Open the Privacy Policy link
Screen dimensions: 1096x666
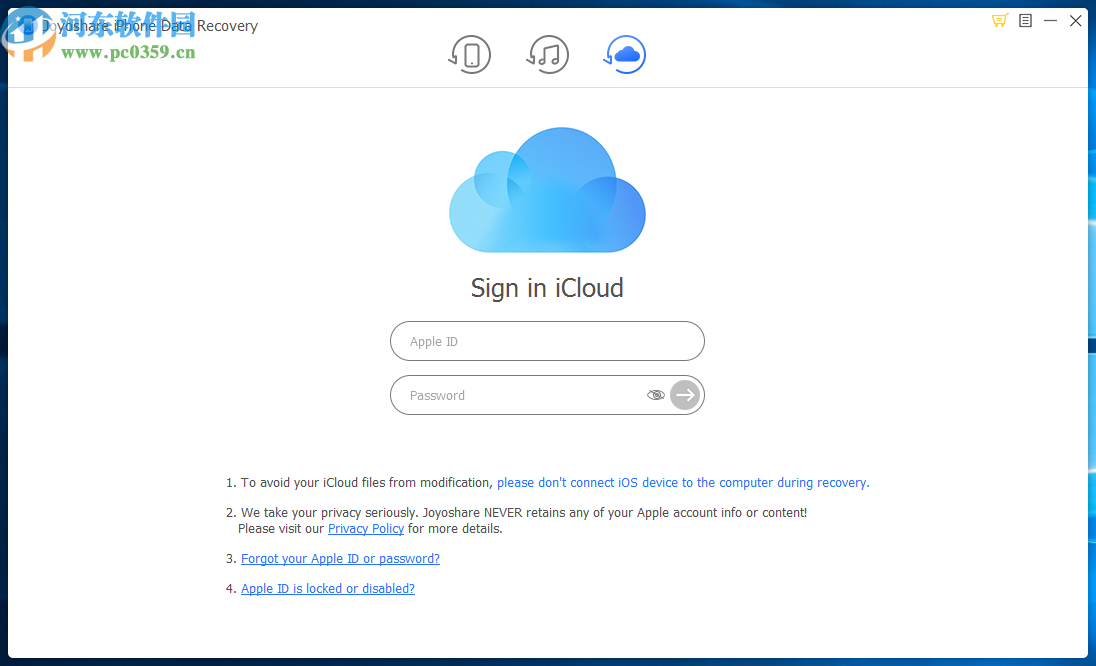click(x=366, y=528)
